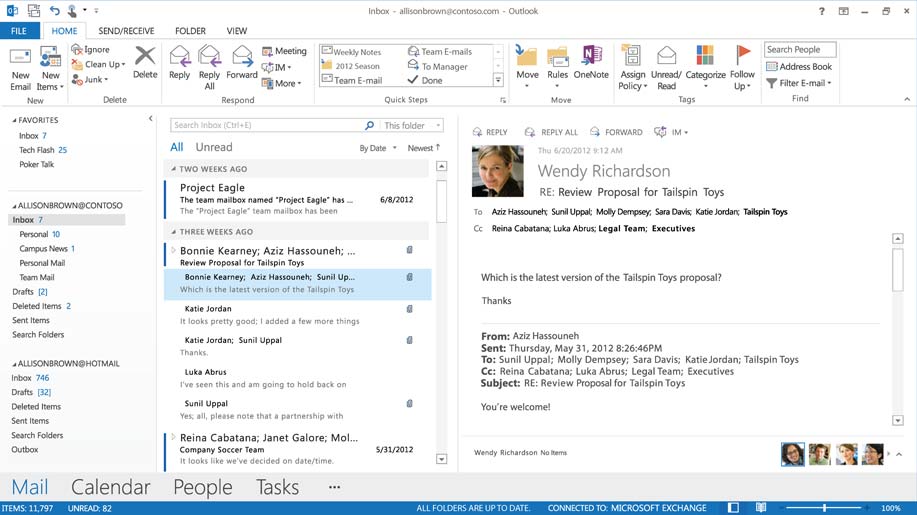Switch to Calendar view
Viewport: 917px width, 515px height.
point(111,487)
